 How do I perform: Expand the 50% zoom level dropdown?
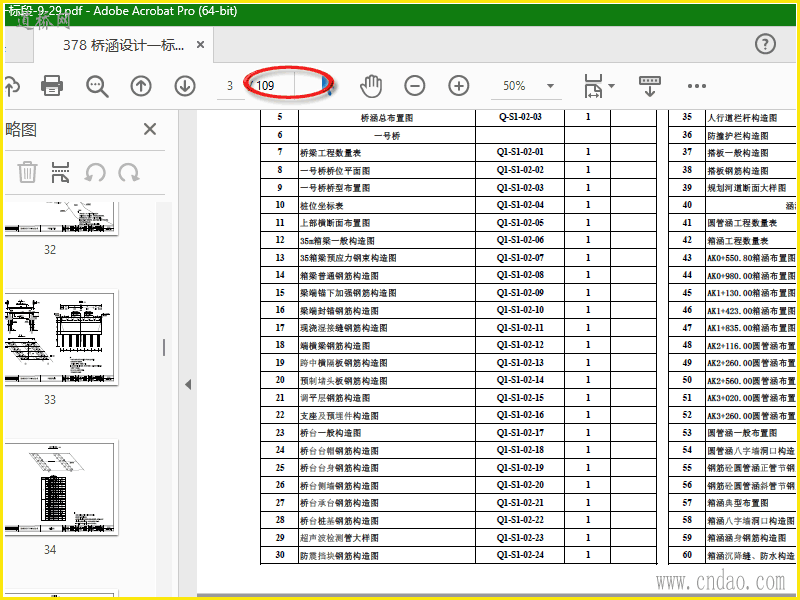point(551,86)
